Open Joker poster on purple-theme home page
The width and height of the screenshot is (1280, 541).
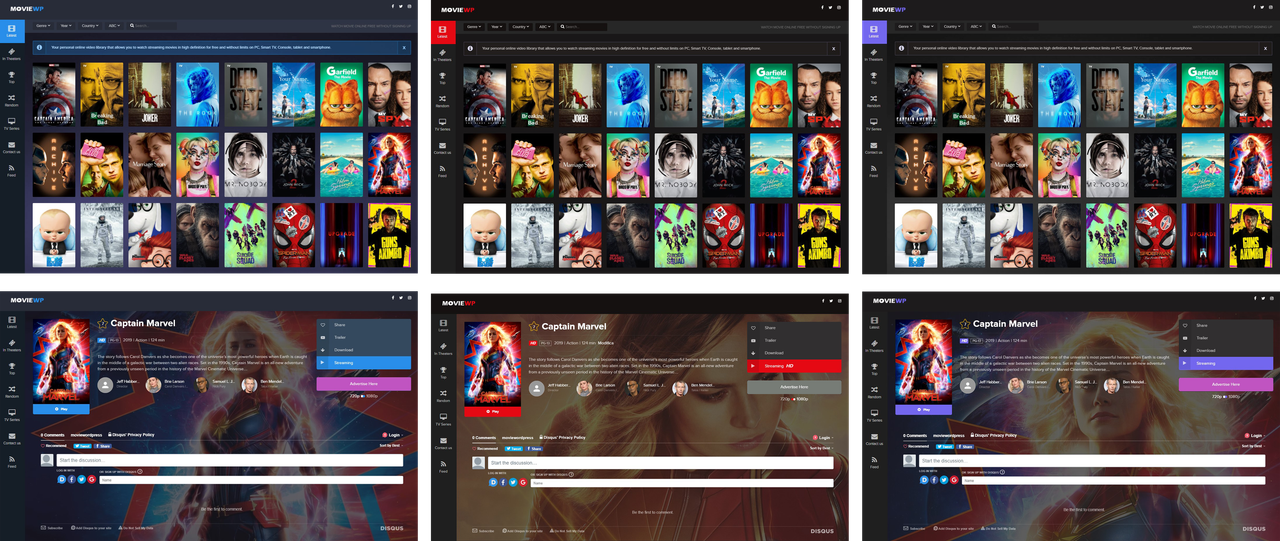(x=1011, y=94)
